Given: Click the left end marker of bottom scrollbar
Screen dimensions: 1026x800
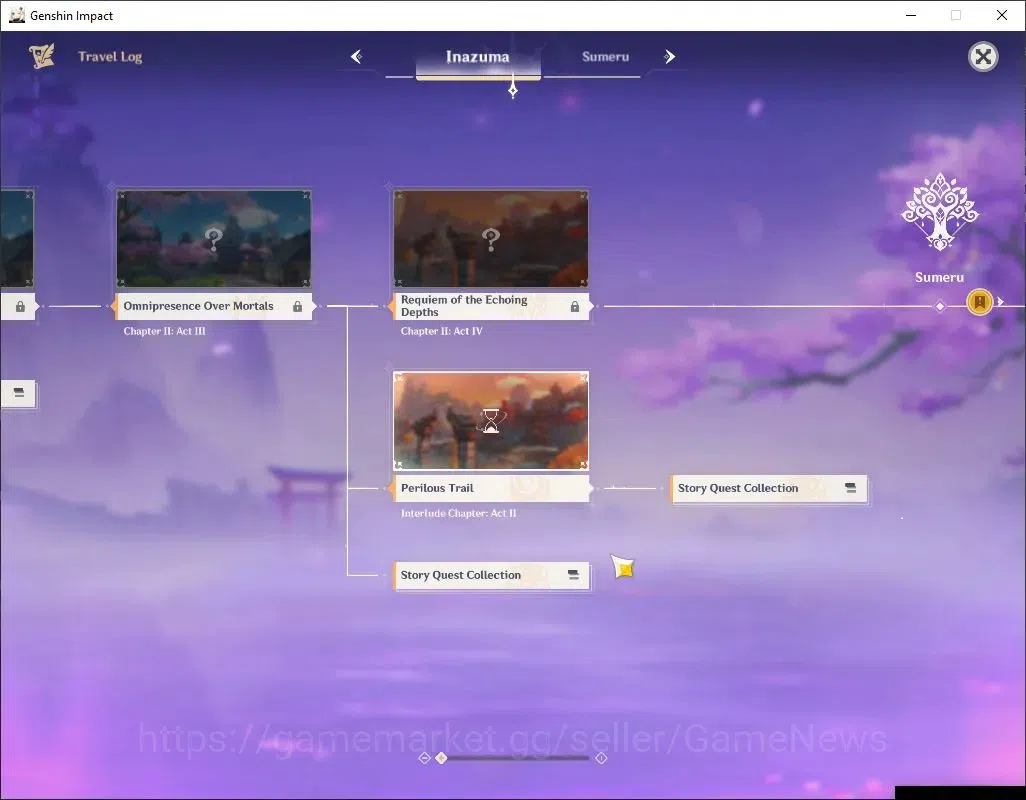Looking at the screenshot, I should pos(424,757).
